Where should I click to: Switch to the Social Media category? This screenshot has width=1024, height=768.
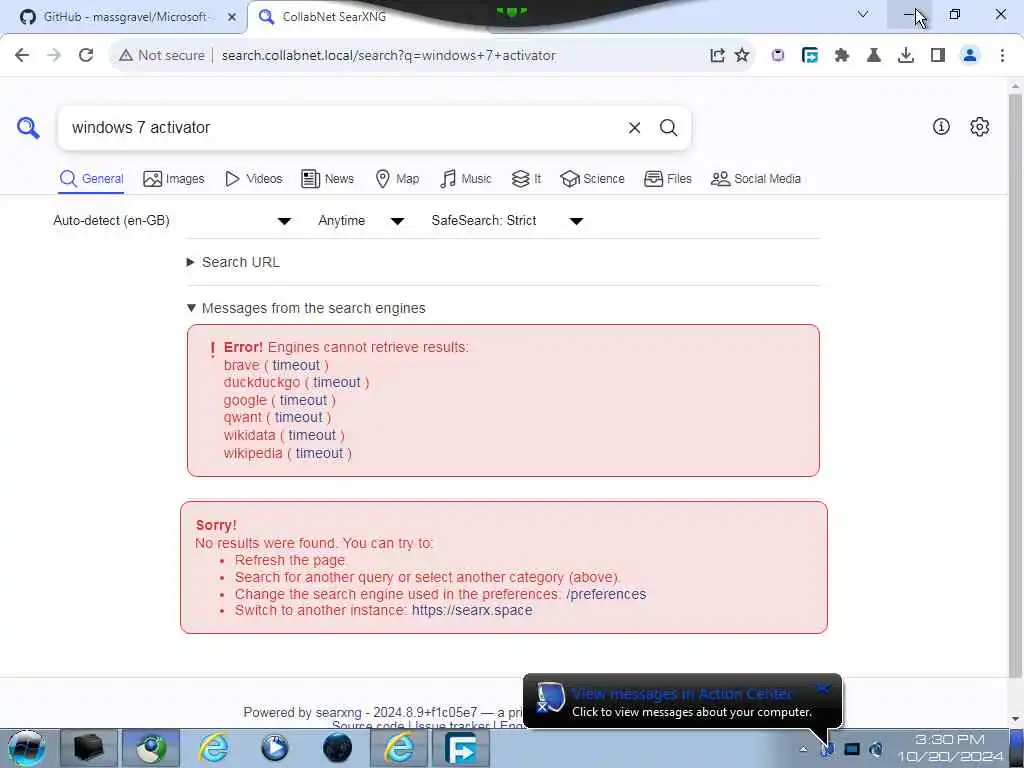(x=756, y=179)
